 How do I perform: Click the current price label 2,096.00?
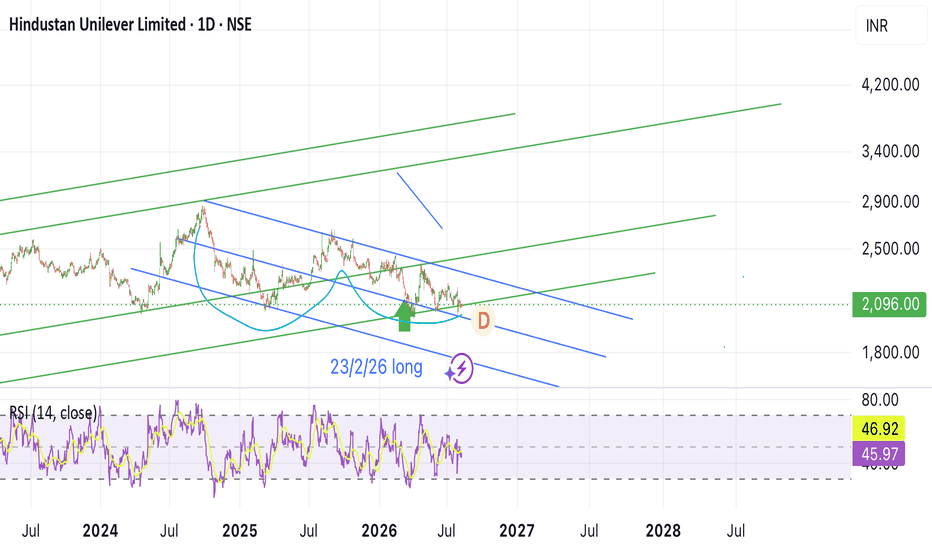click(889, 304)
